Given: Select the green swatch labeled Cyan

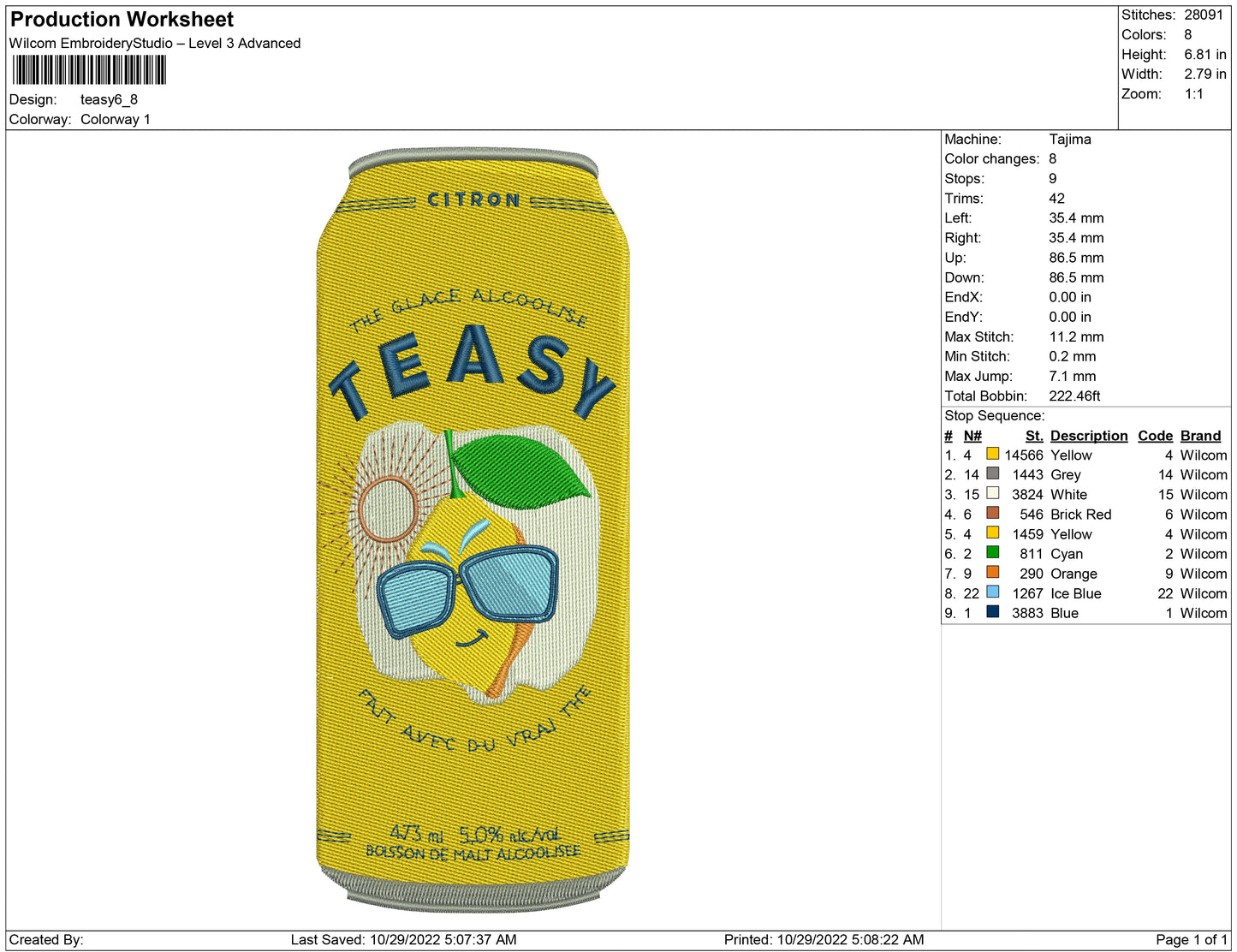Looking at the screenshot, I should [x=992, y=552].
